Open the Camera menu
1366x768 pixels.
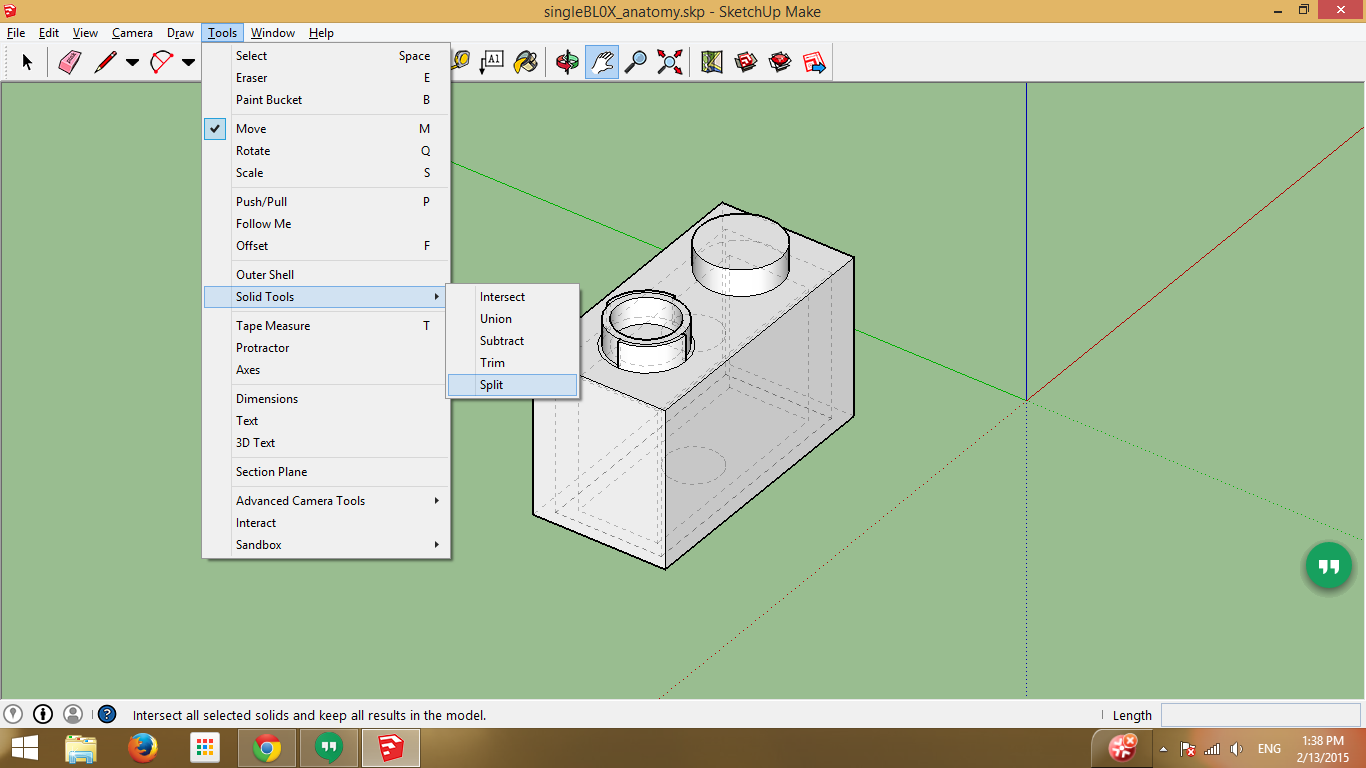point(132,33)
